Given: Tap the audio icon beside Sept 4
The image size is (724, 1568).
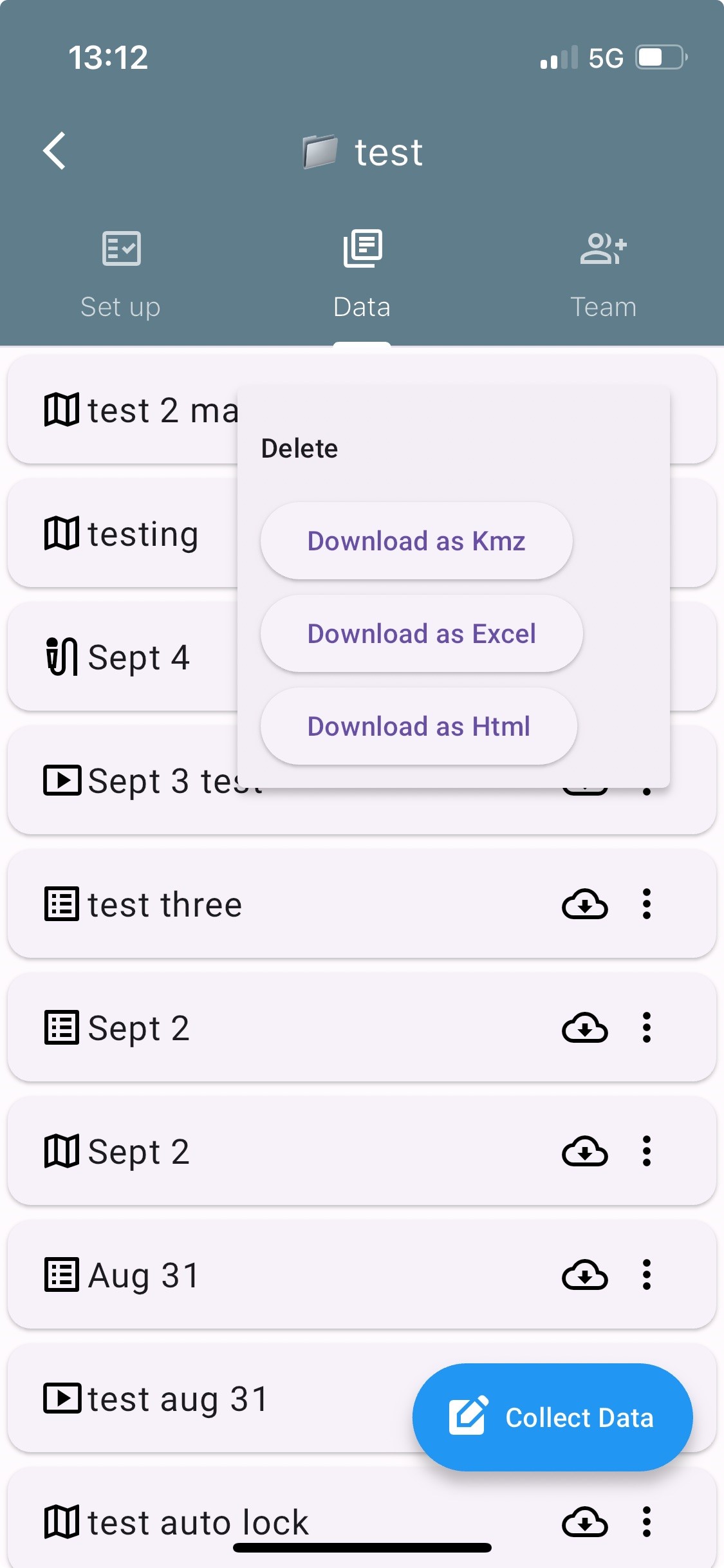Looking at the screenshot, I should (x=62, y=657).
